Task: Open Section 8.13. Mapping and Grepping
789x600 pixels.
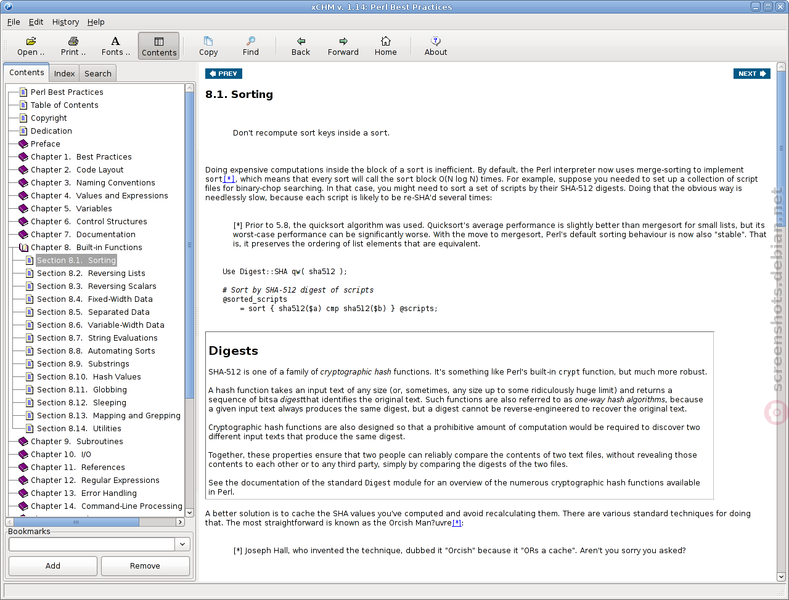Action: 109,415
